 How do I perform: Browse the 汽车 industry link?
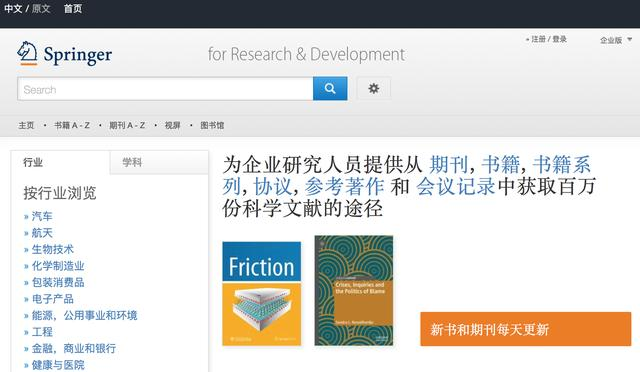pyautogui.click(x=42, y=216)
